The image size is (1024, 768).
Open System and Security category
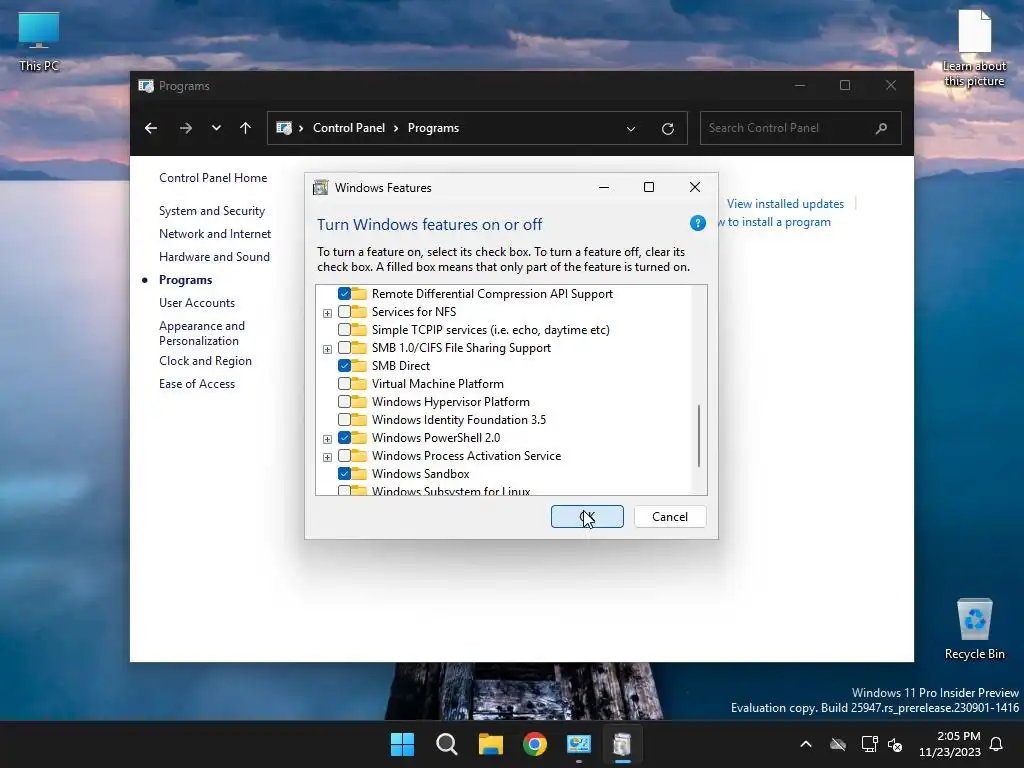(x=212, y=211)
